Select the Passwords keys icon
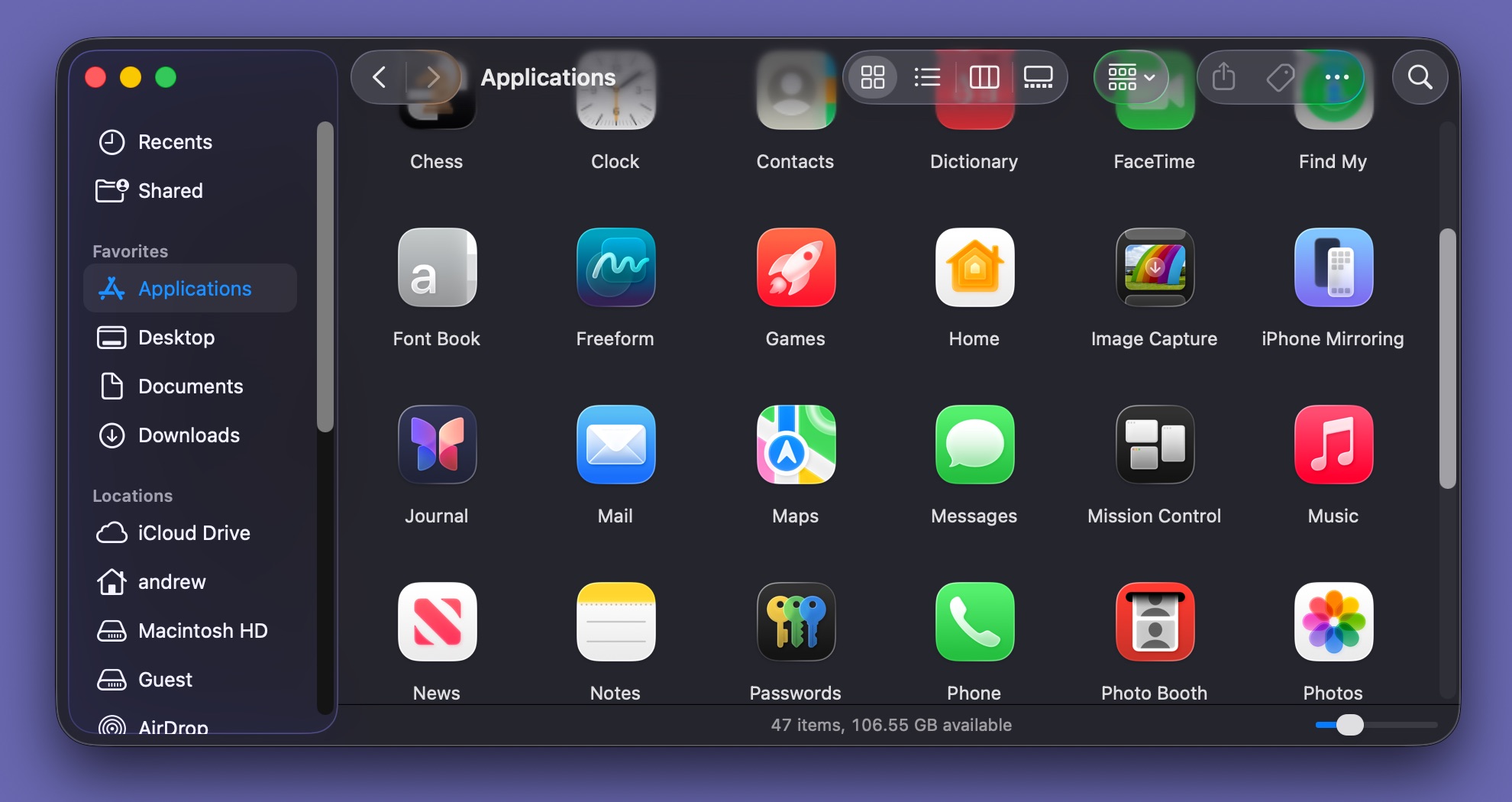The width and height of the screenshot is (1512, 802). [796, 622]
